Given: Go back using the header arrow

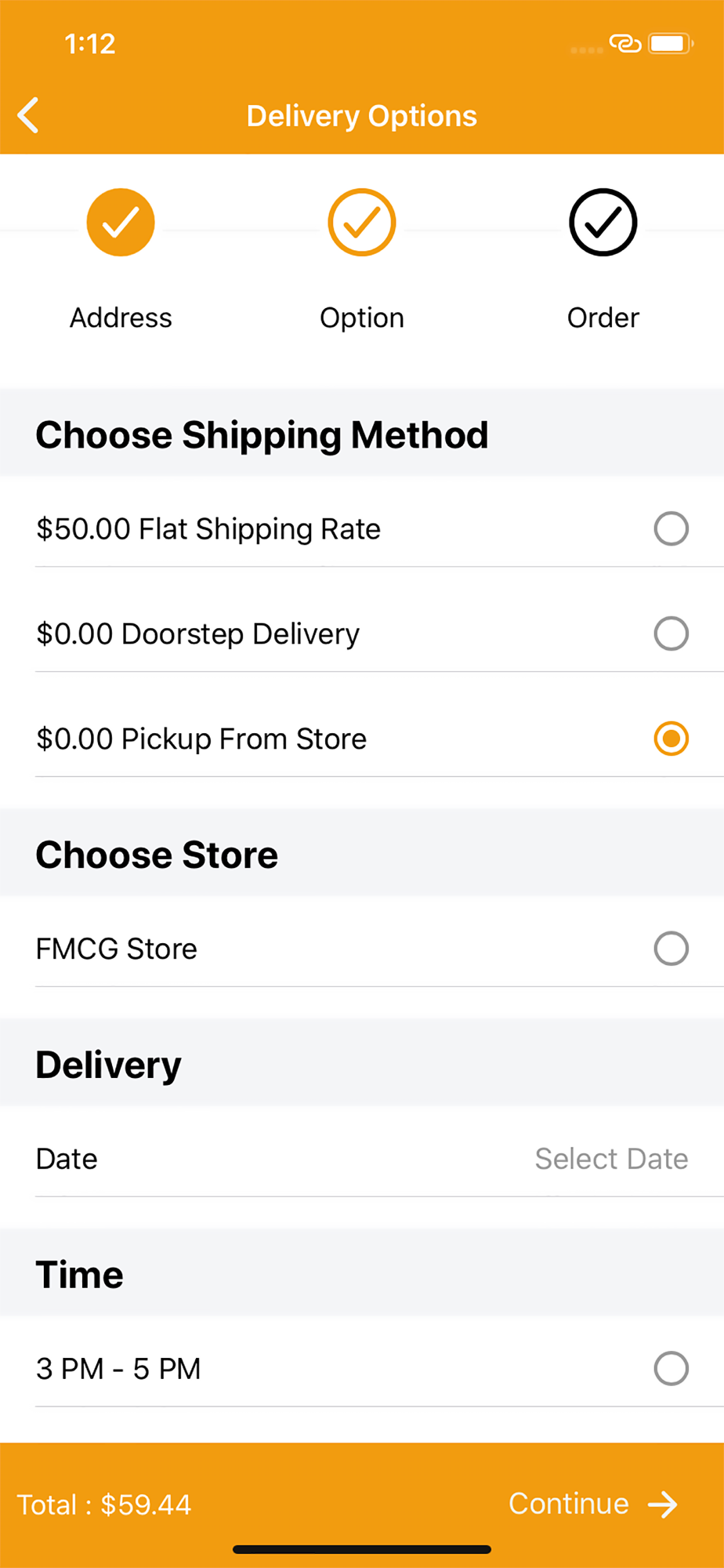Looking at the screenshot, I should (28, 115).
